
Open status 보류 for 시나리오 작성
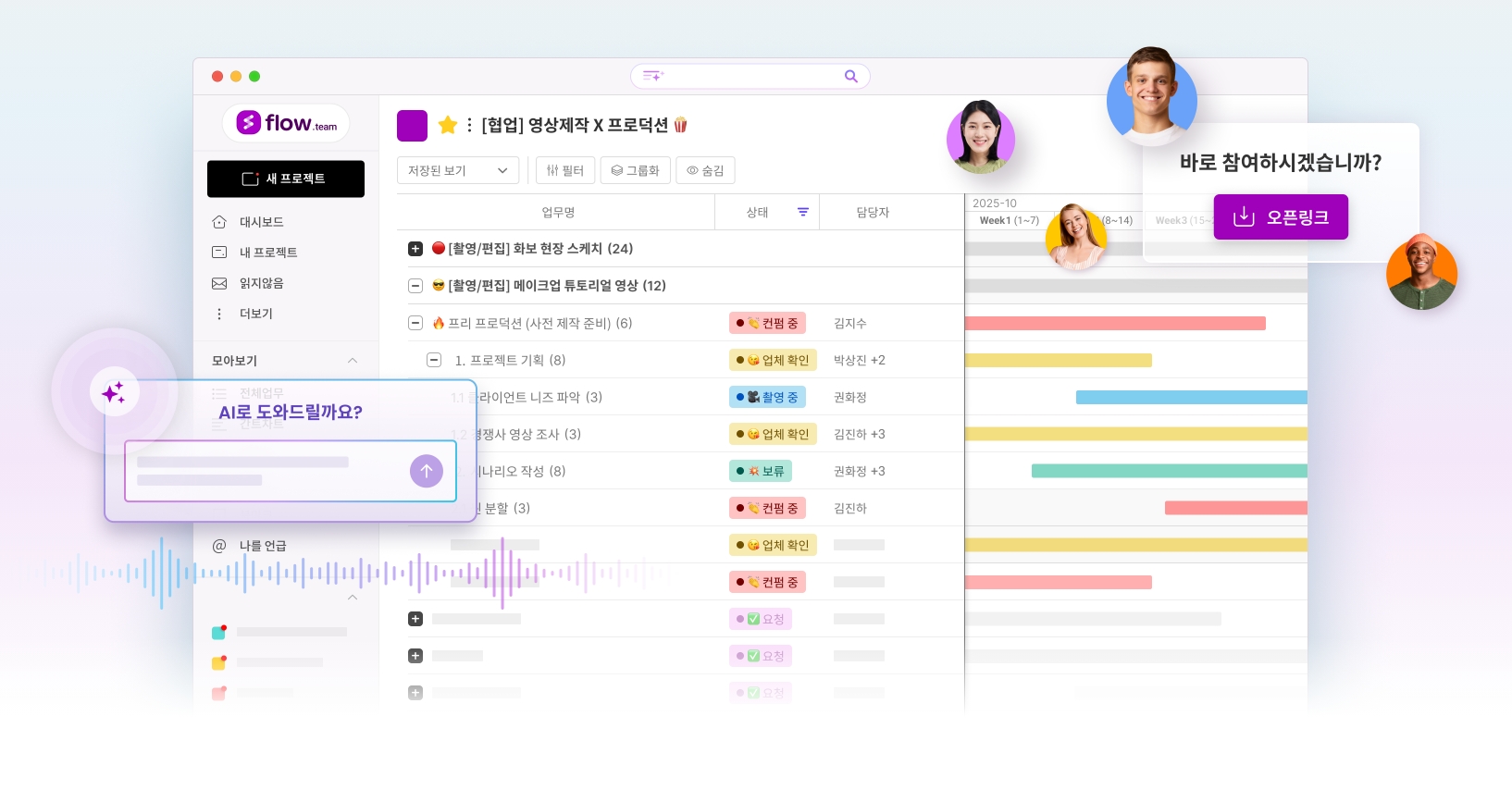(761, 471)
